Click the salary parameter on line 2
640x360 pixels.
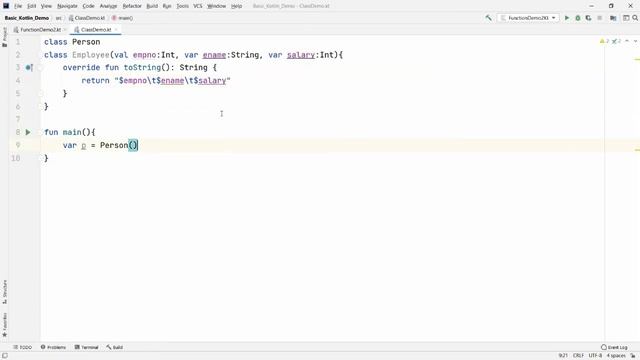point(301,55)
